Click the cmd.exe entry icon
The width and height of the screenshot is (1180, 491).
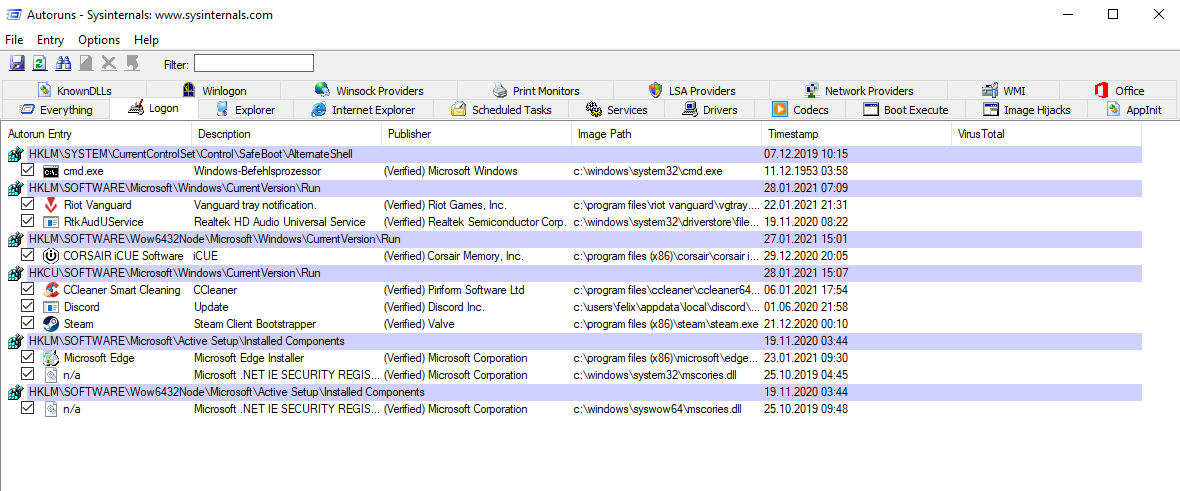pos(50,171)
